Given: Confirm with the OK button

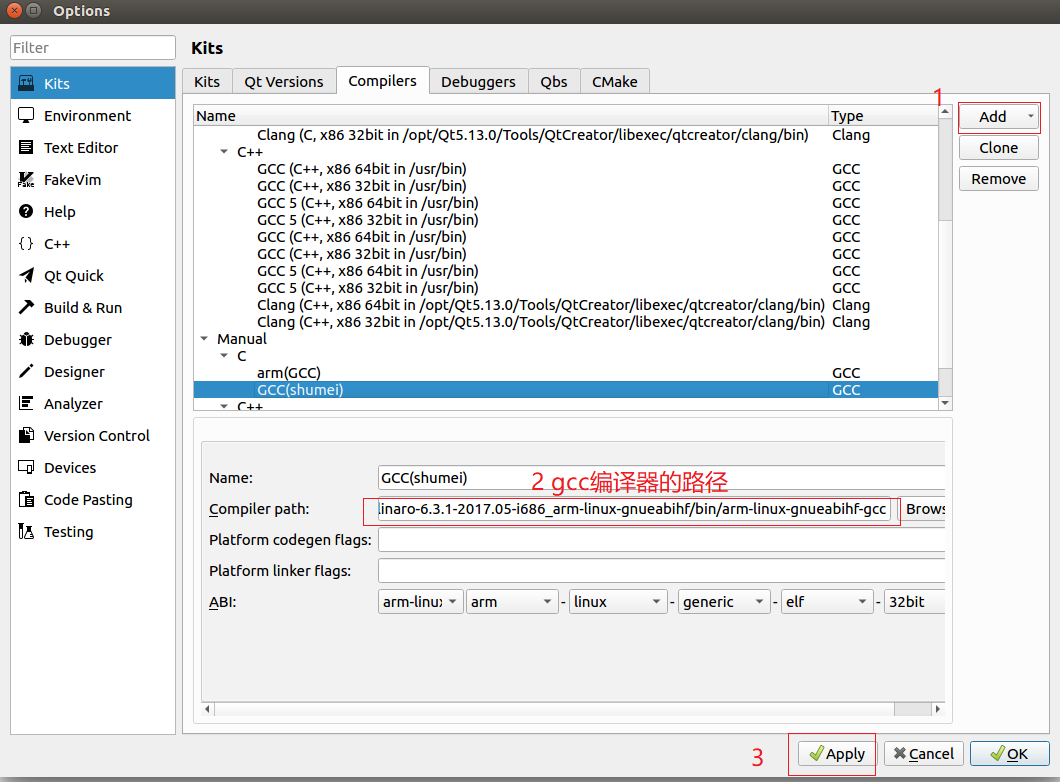Looking at the screenshot, I should point(1009,754).
